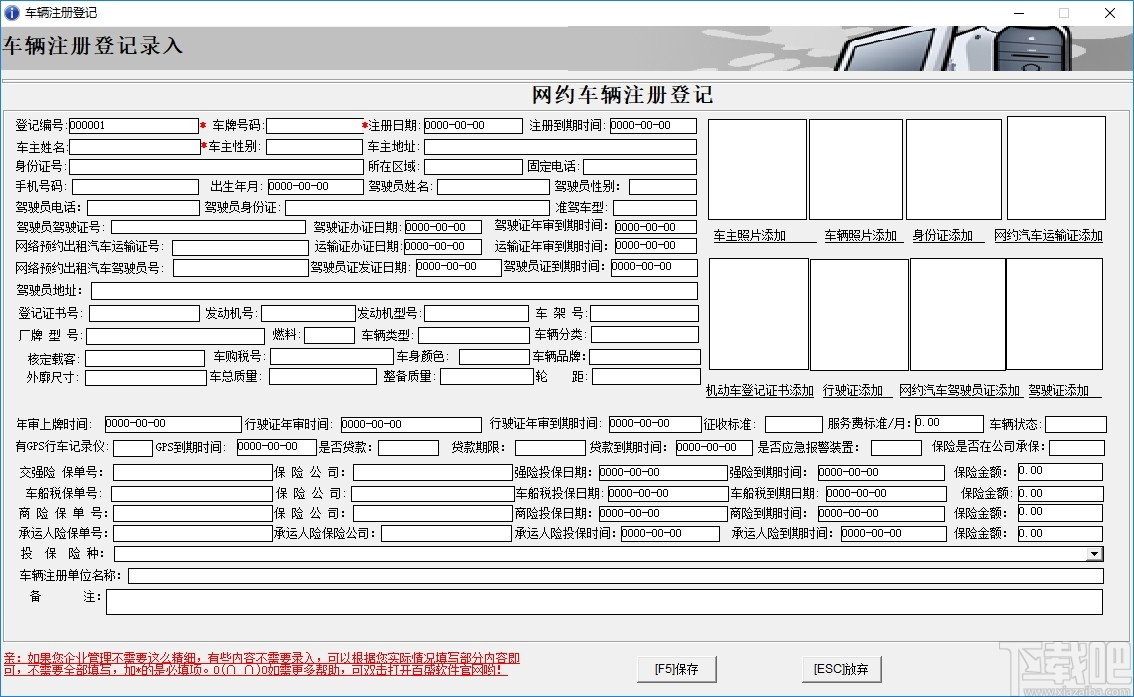
Task: Click the 车主照片 photo box
Action: point(757,169)
